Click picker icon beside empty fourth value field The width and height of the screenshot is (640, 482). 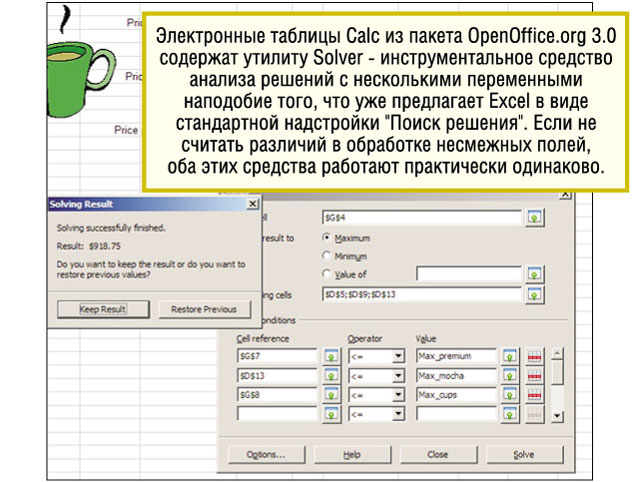(509, 414)
